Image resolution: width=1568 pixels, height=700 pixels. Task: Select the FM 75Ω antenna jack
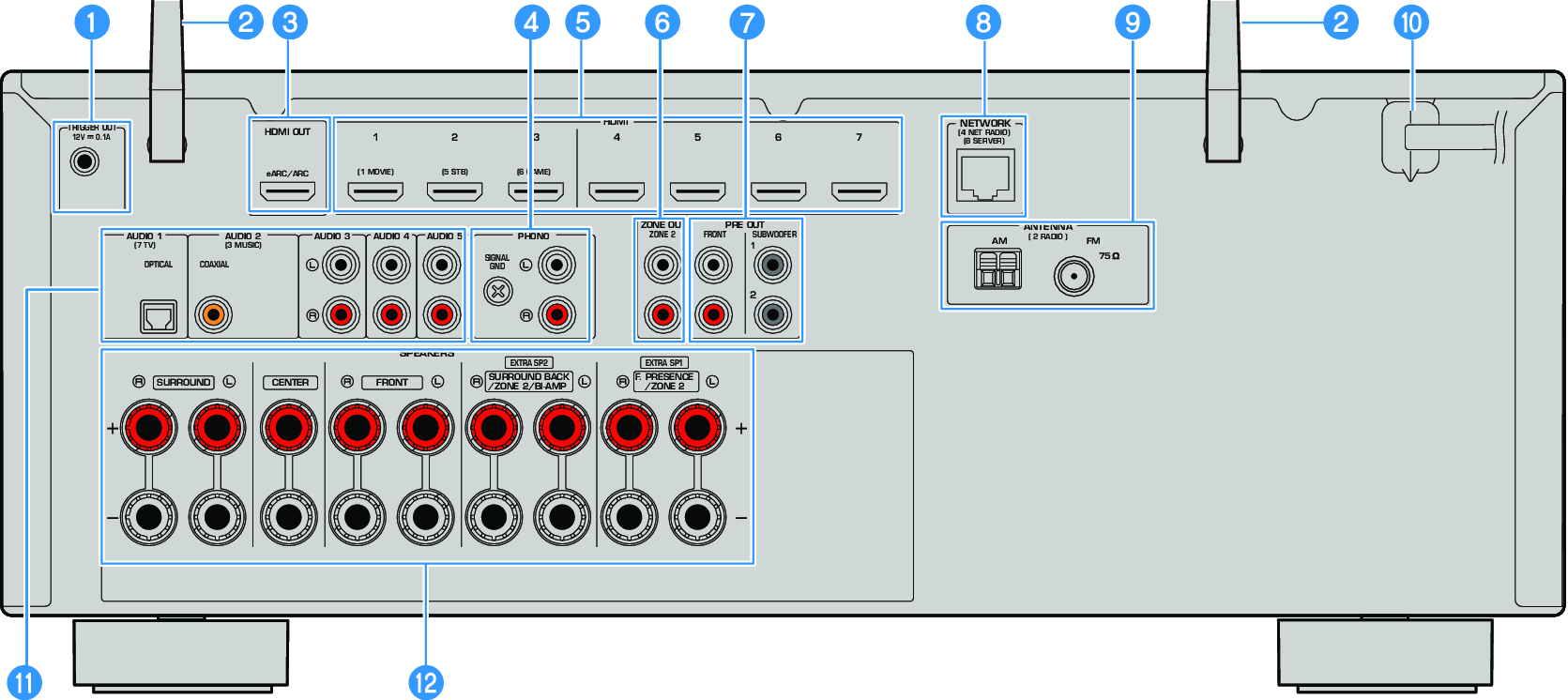pos(1073,276)
